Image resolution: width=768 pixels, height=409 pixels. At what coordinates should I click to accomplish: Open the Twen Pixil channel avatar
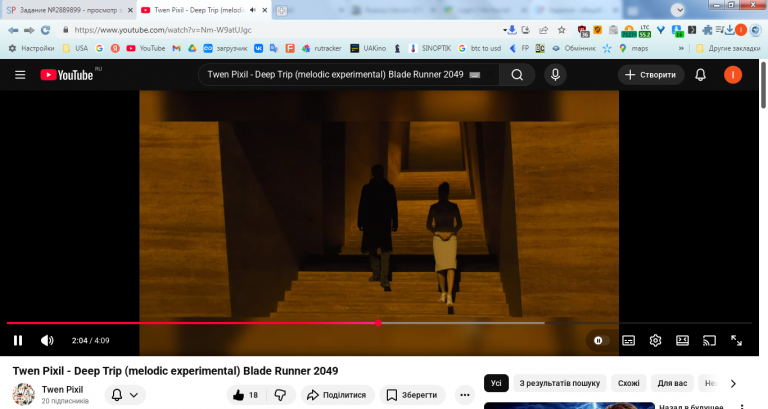click(24, 395)
